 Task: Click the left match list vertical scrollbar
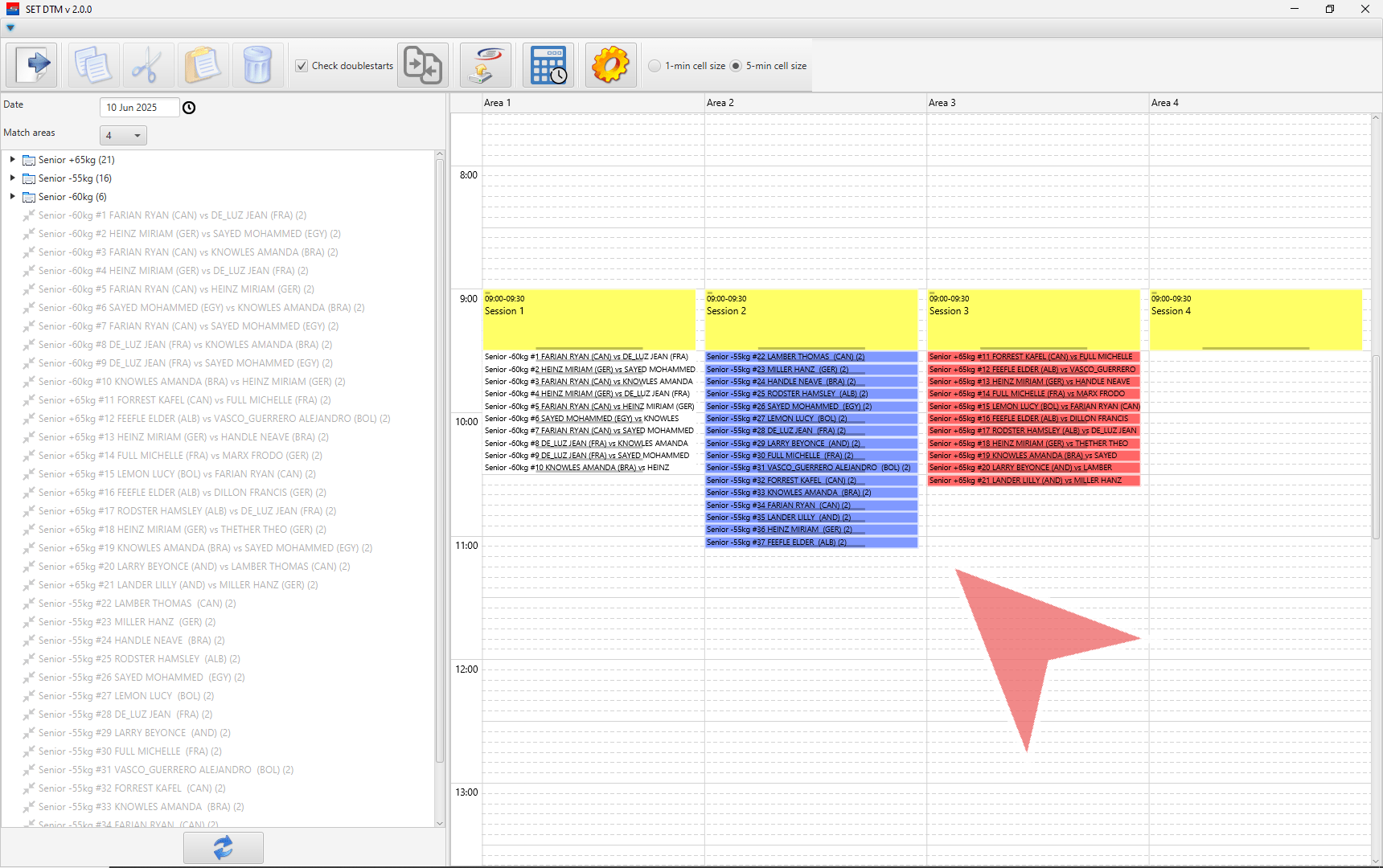point(439,458)
